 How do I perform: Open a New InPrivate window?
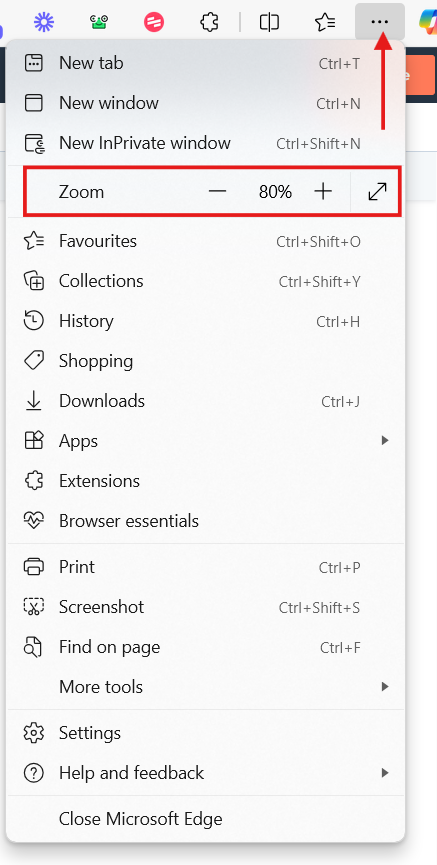tap(205, 143)
